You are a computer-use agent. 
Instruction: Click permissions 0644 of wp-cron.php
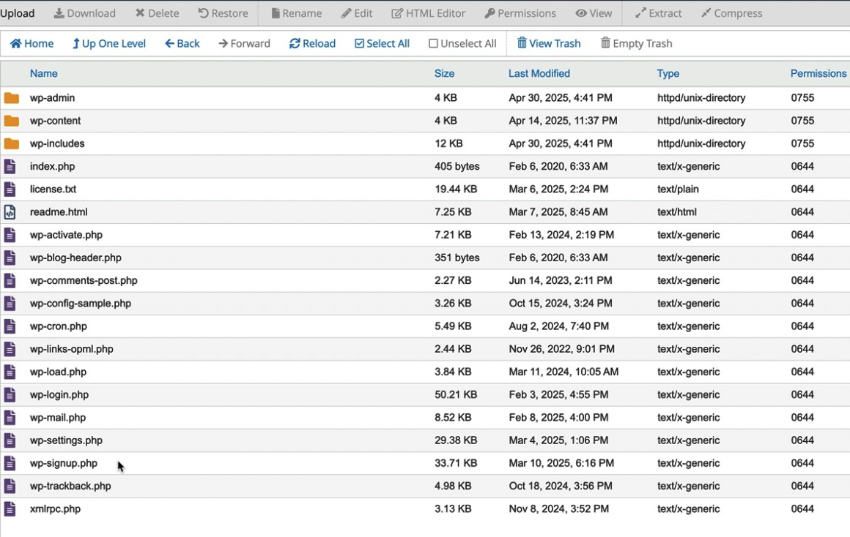coord(802,326)
